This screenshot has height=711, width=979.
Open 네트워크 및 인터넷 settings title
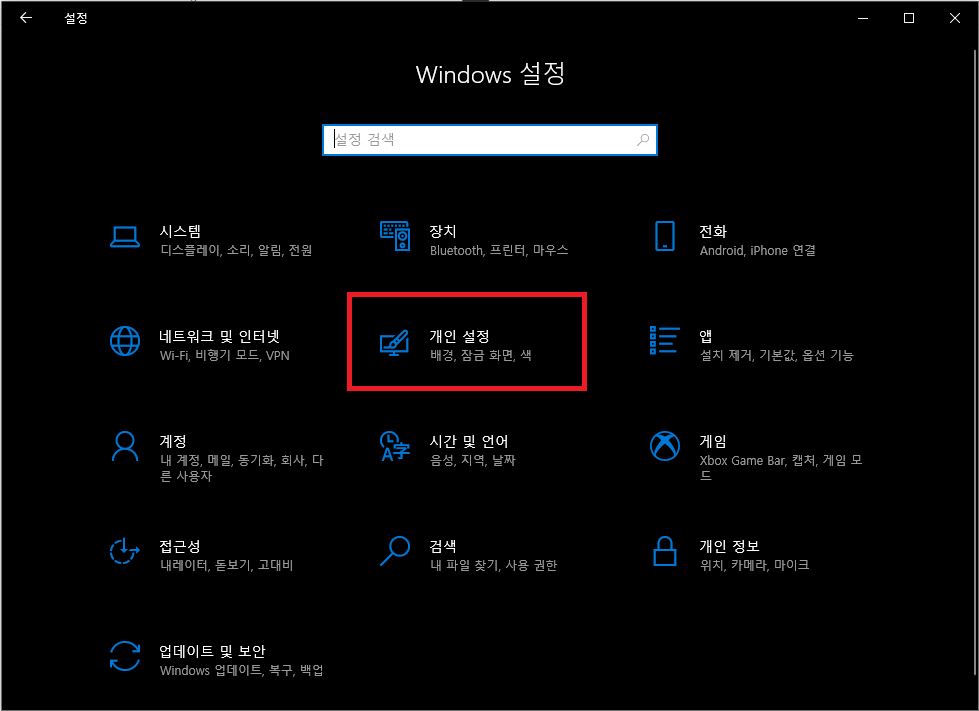[219, 336]
